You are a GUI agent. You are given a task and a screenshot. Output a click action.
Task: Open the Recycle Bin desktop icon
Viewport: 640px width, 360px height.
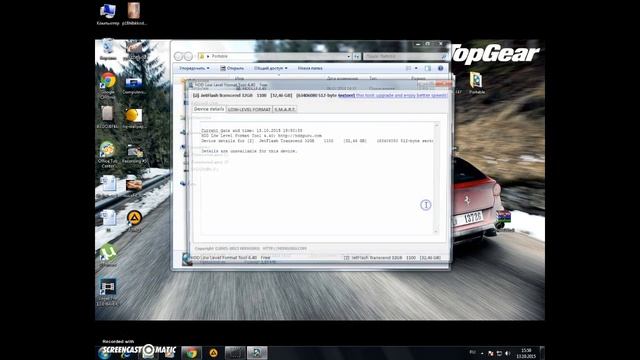click(x=108, y=49)
